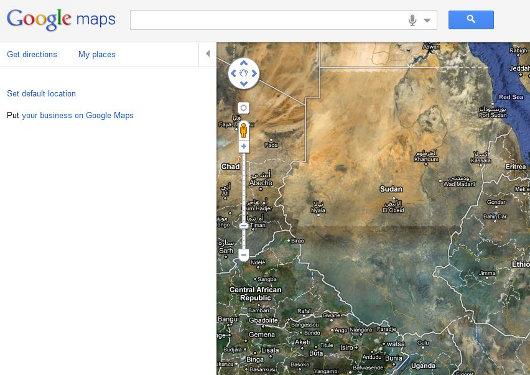This screenshot has width=530, height=375.
Task: Zoom out with the minus button
Action: pos(244,255)
